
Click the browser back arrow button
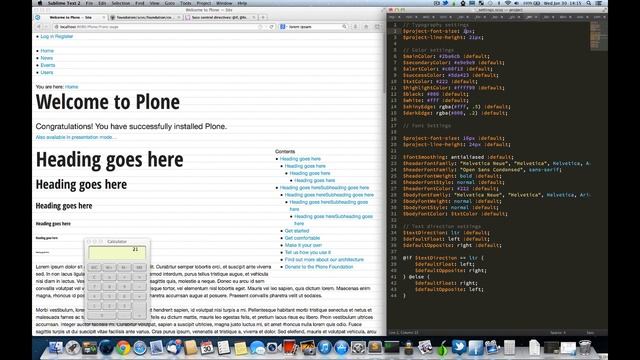click(x=39, y=27)
